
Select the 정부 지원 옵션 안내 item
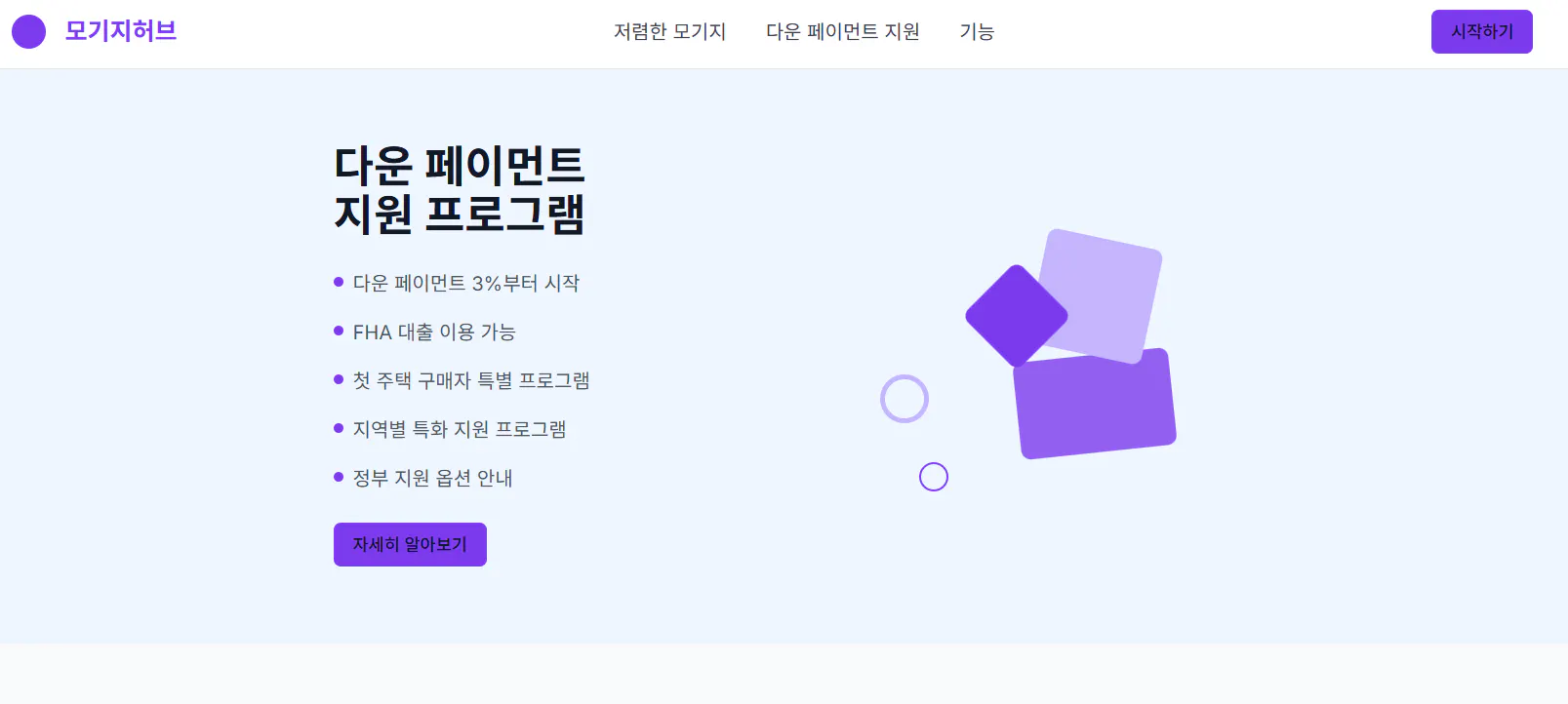(434, 478)
